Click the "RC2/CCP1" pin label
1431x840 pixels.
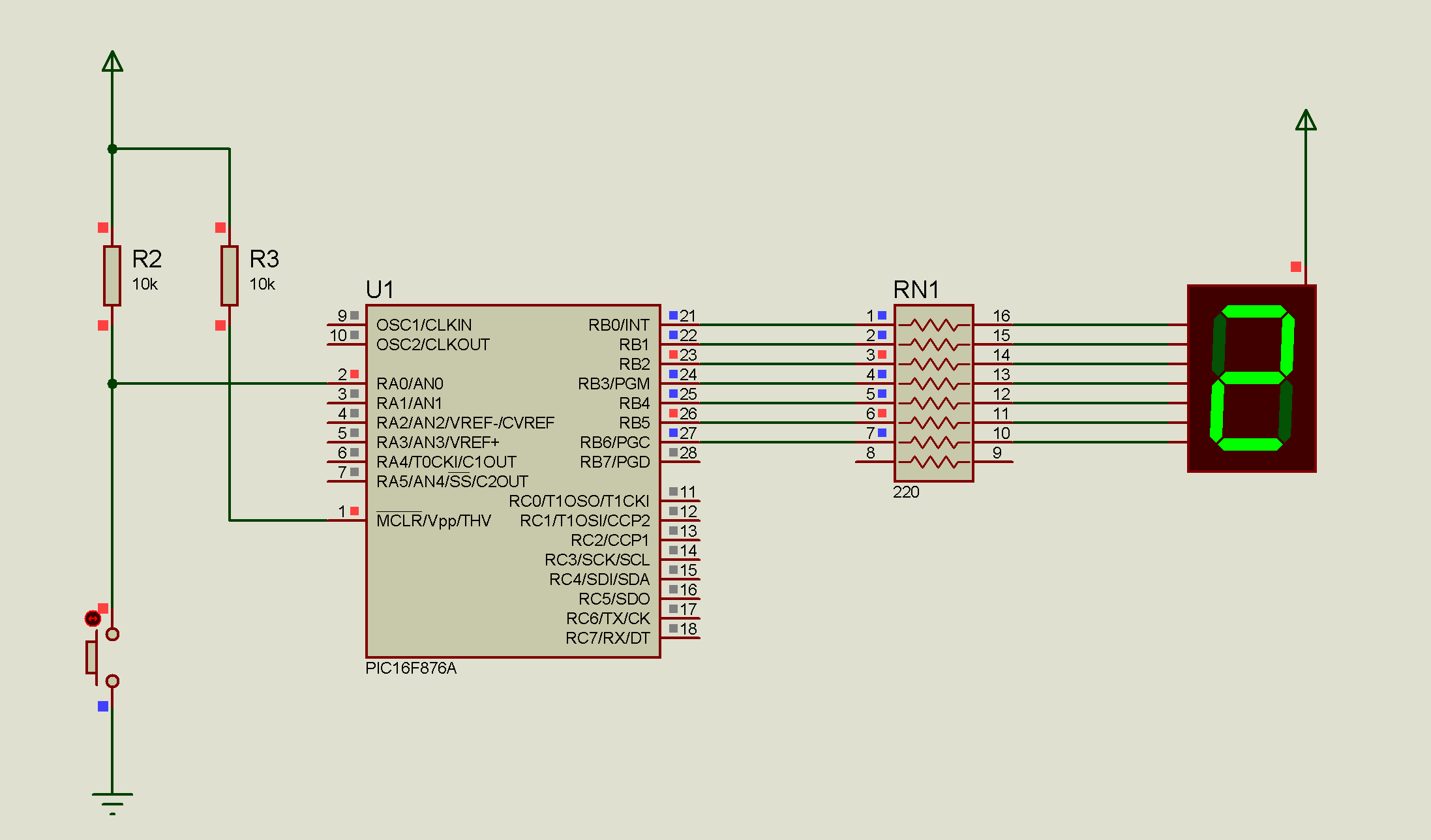coord(610,540)
